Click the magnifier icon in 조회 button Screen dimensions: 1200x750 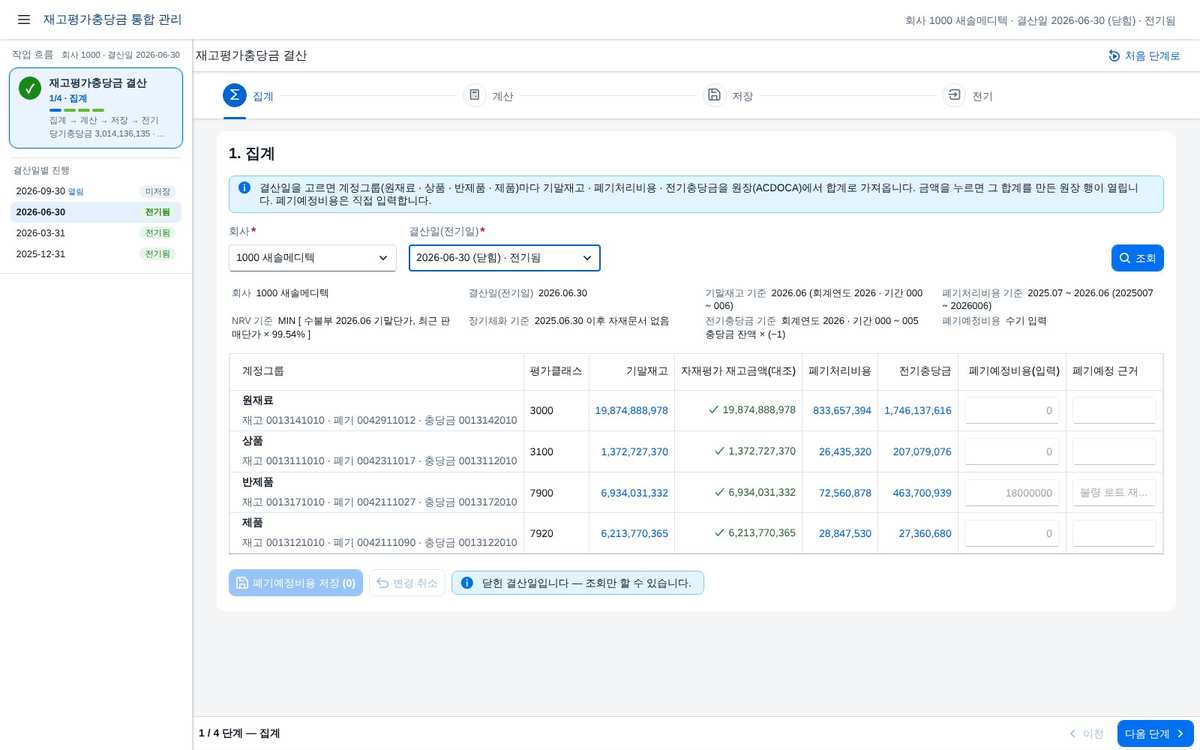point(1125,258)
